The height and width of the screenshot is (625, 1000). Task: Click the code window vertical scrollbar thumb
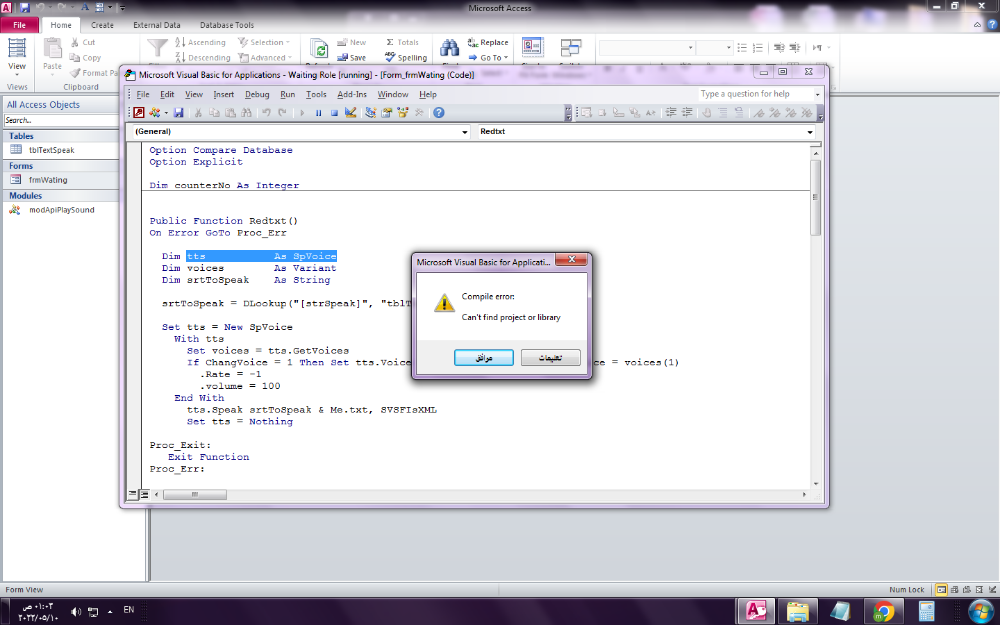[x=815, y=198]
